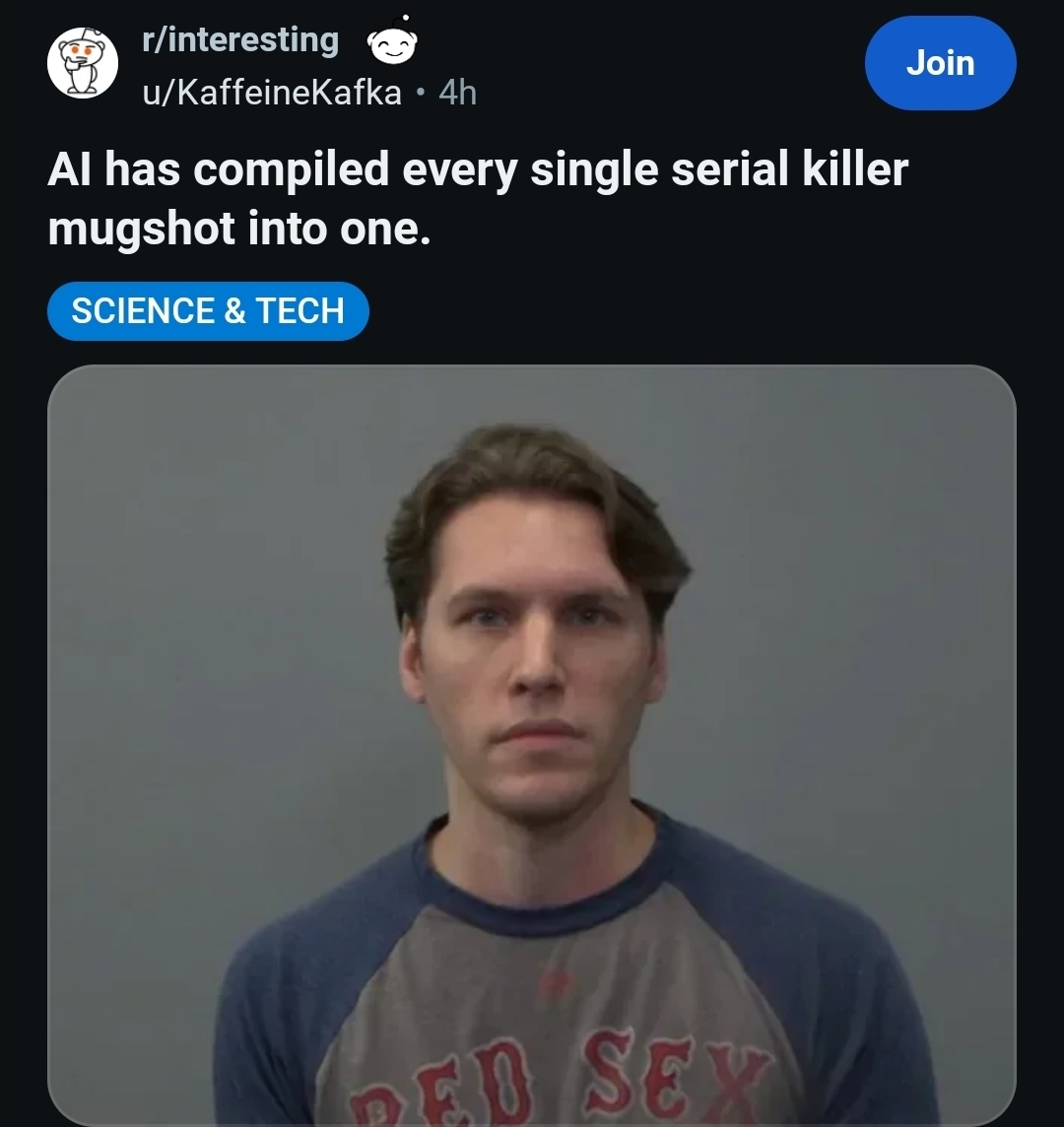
Task: Click the 4h post timestamp
Action: pos(457,93)
